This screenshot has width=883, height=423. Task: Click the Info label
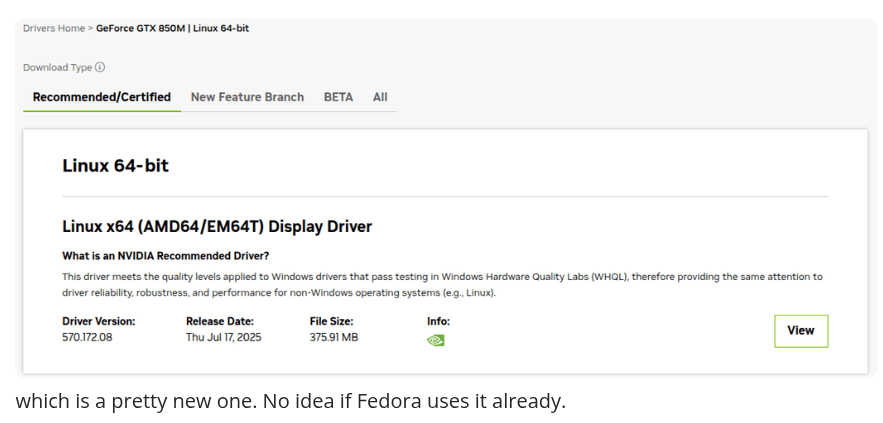point(439,321)
